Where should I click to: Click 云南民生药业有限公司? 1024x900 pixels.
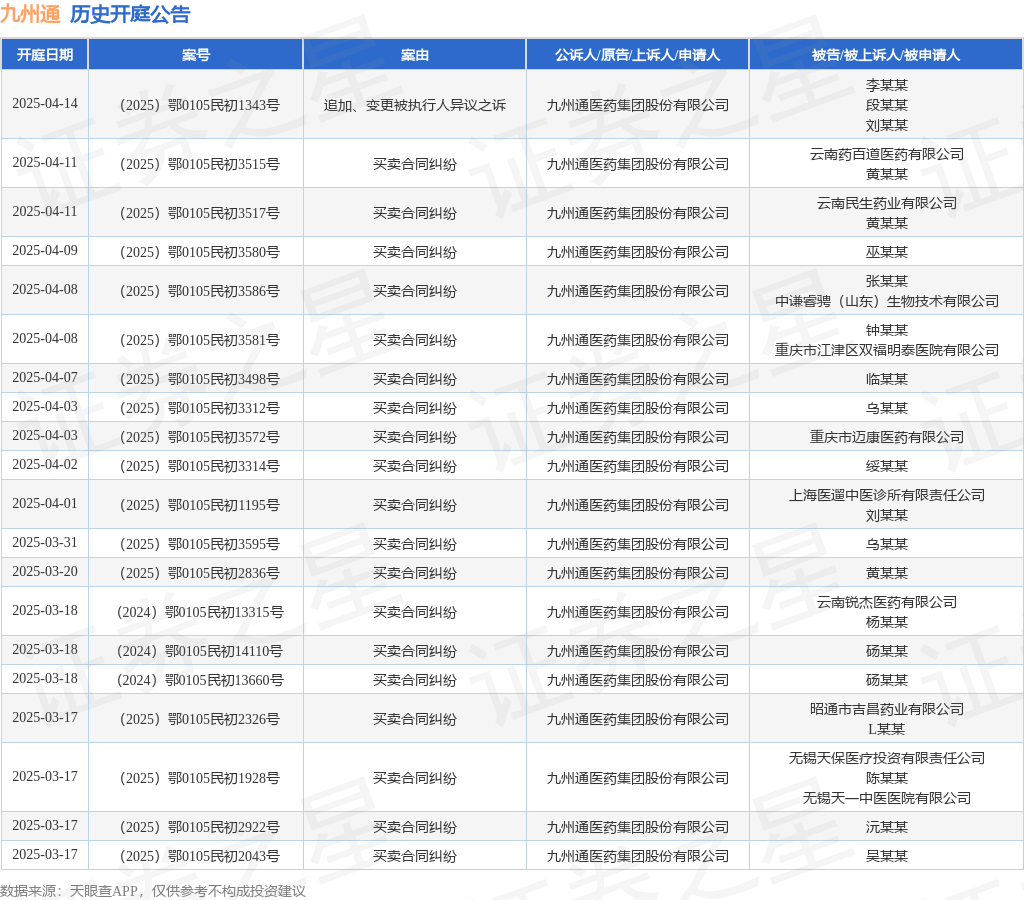[x=887, y=203]
